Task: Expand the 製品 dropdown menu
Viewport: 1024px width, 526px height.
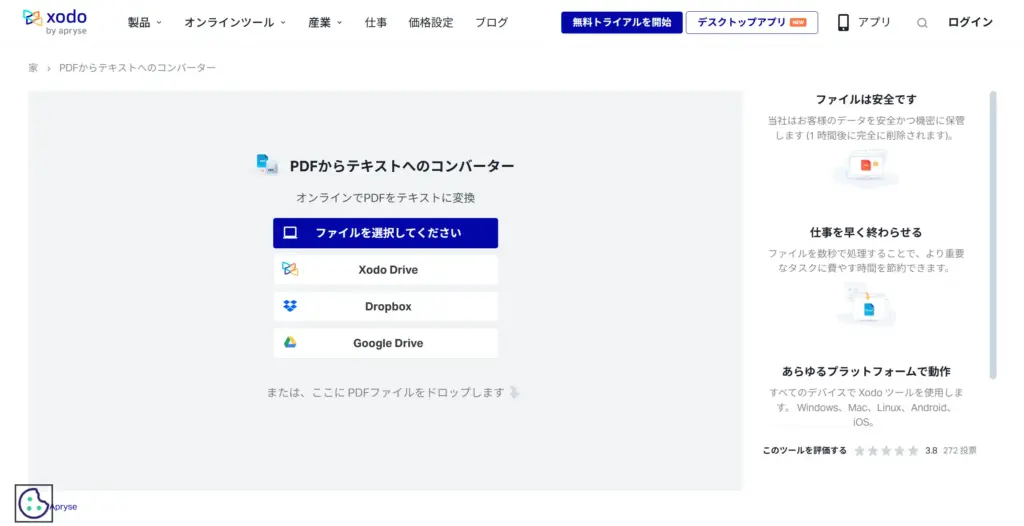Action: point(145,23)
